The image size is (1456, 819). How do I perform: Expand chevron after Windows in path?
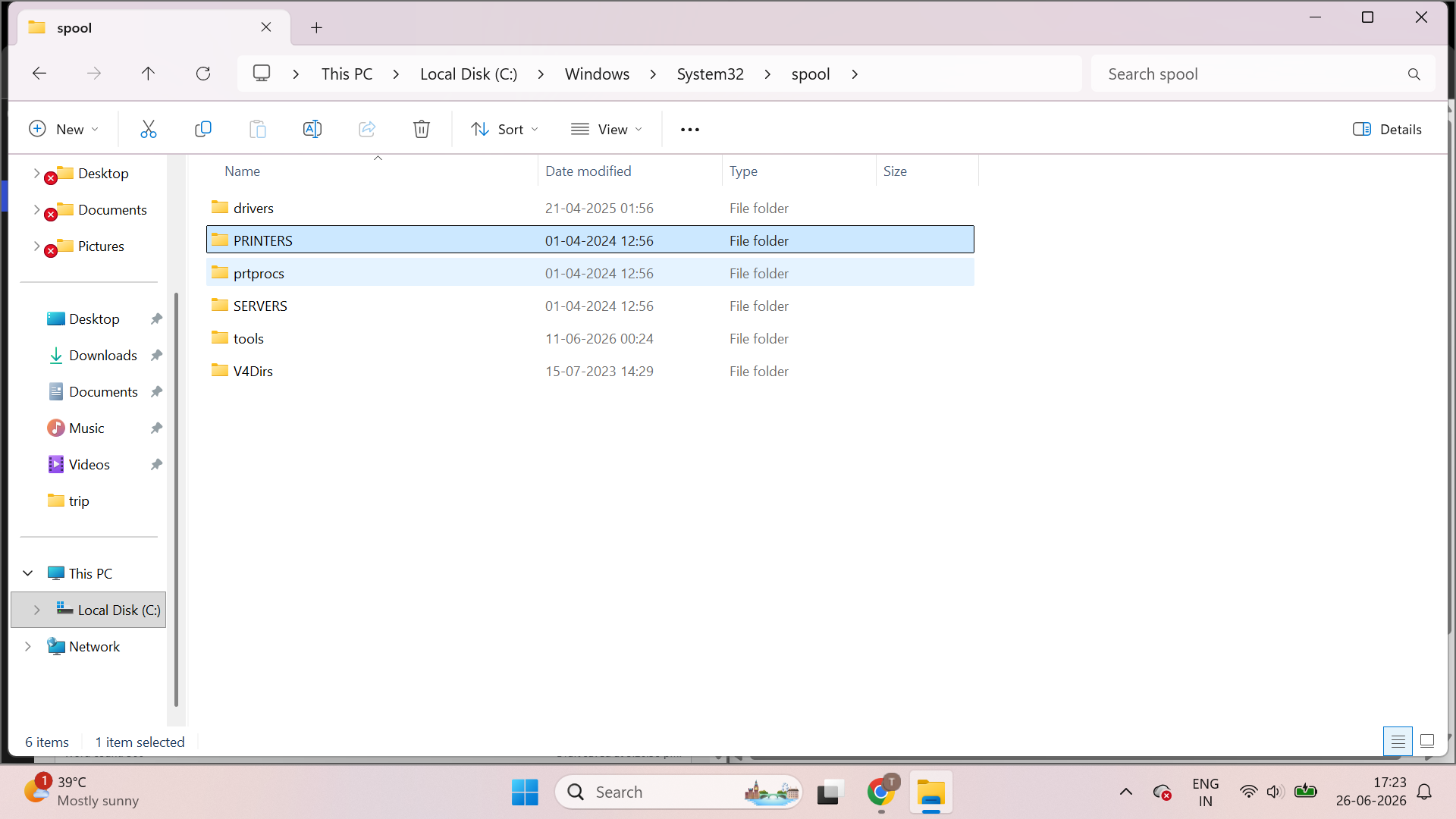[x=653, y=74]
